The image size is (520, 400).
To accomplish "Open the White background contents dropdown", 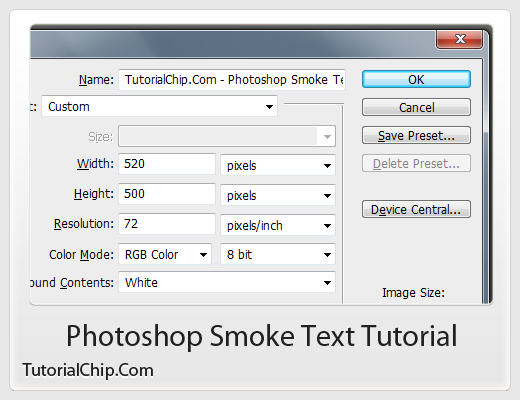I will 227,282.
